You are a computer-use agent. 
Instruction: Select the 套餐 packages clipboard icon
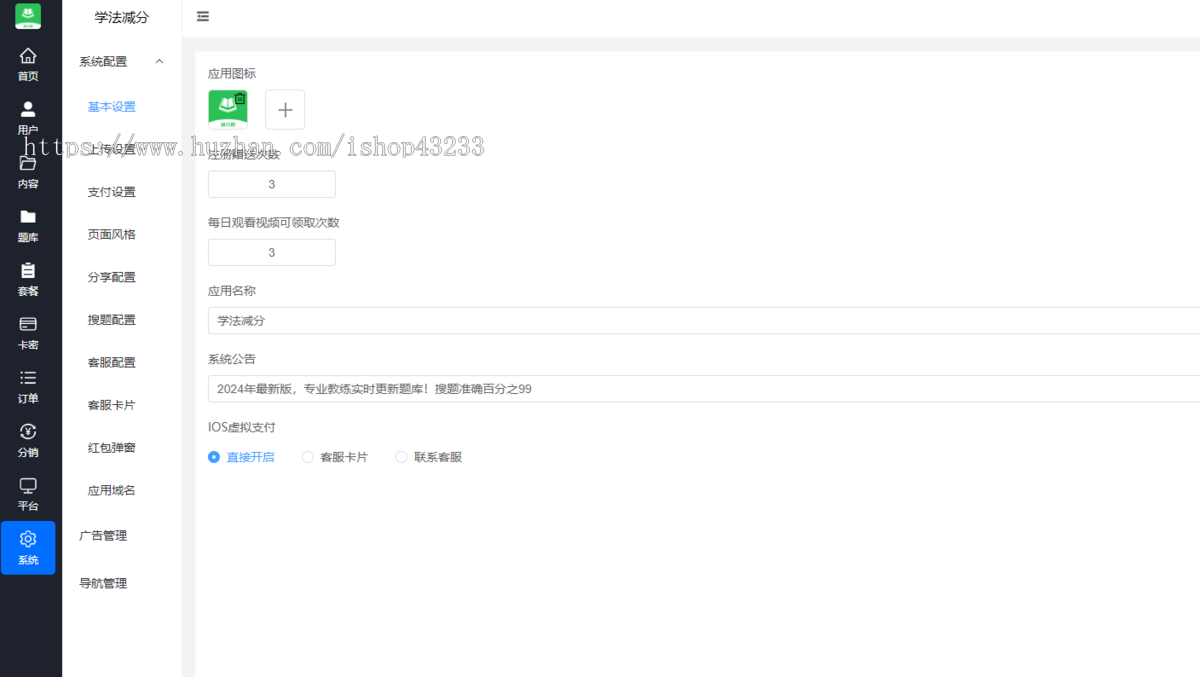coord(28,271)
